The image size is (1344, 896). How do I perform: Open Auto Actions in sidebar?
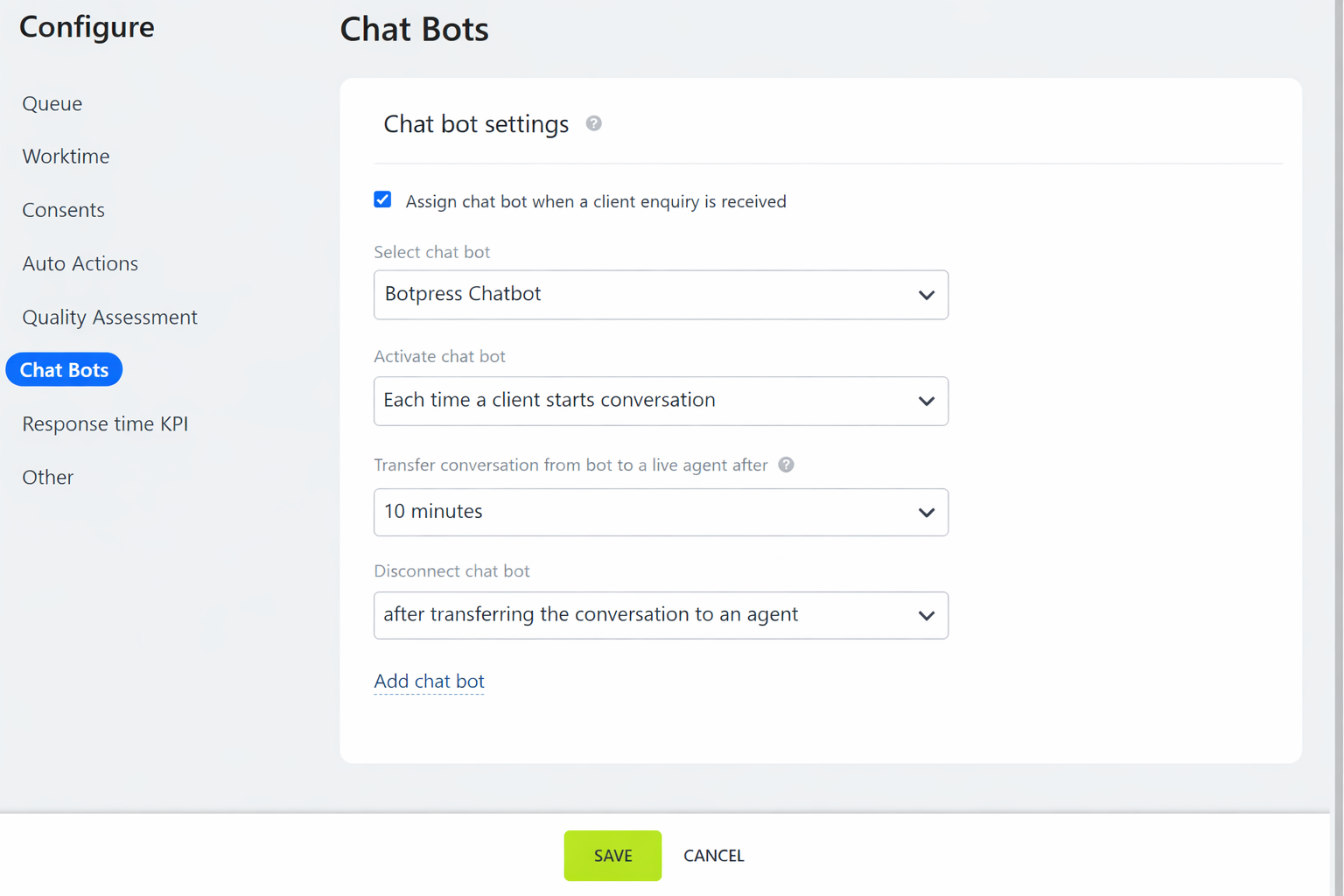pyautogui.click(x=80, y=263)
